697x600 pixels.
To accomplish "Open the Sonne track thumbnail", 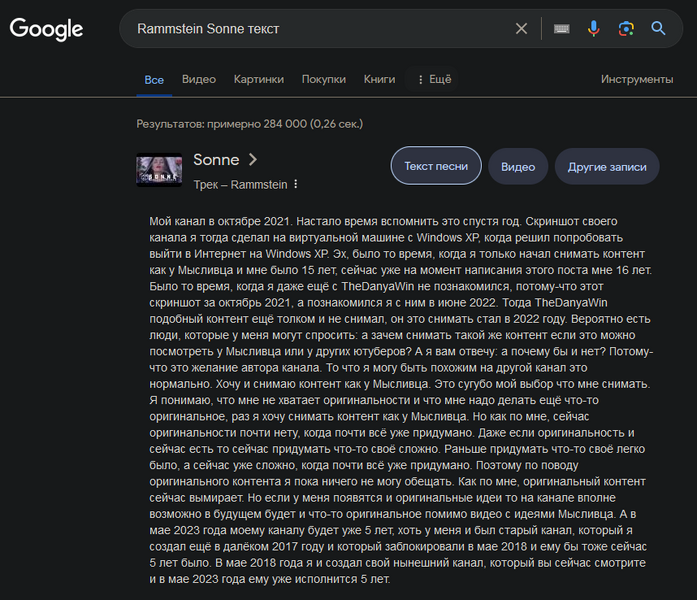I will coord(159,170).
